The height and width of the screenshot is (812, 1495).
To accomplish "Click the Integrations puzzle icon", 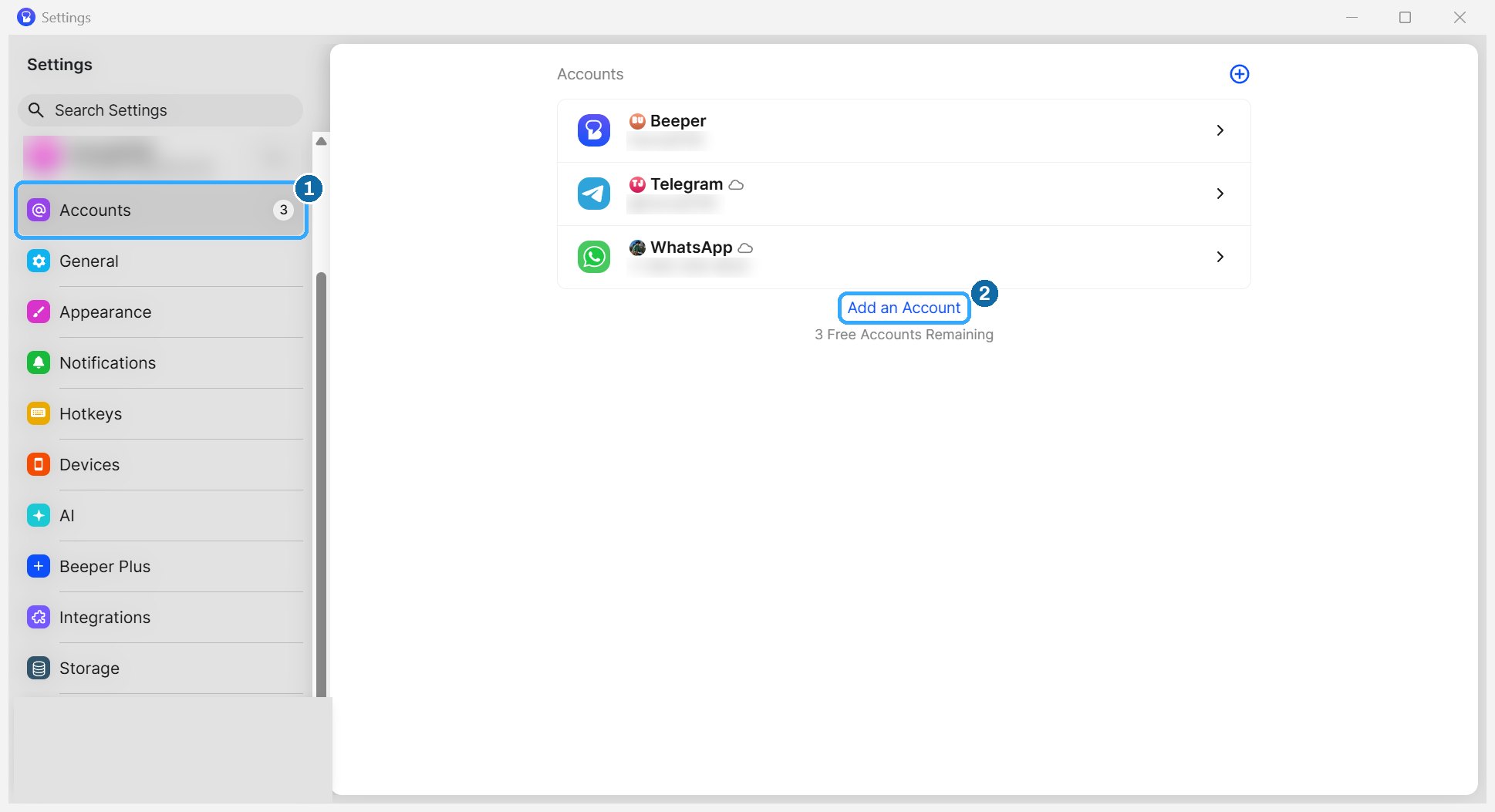I will [x=39, y=617].
